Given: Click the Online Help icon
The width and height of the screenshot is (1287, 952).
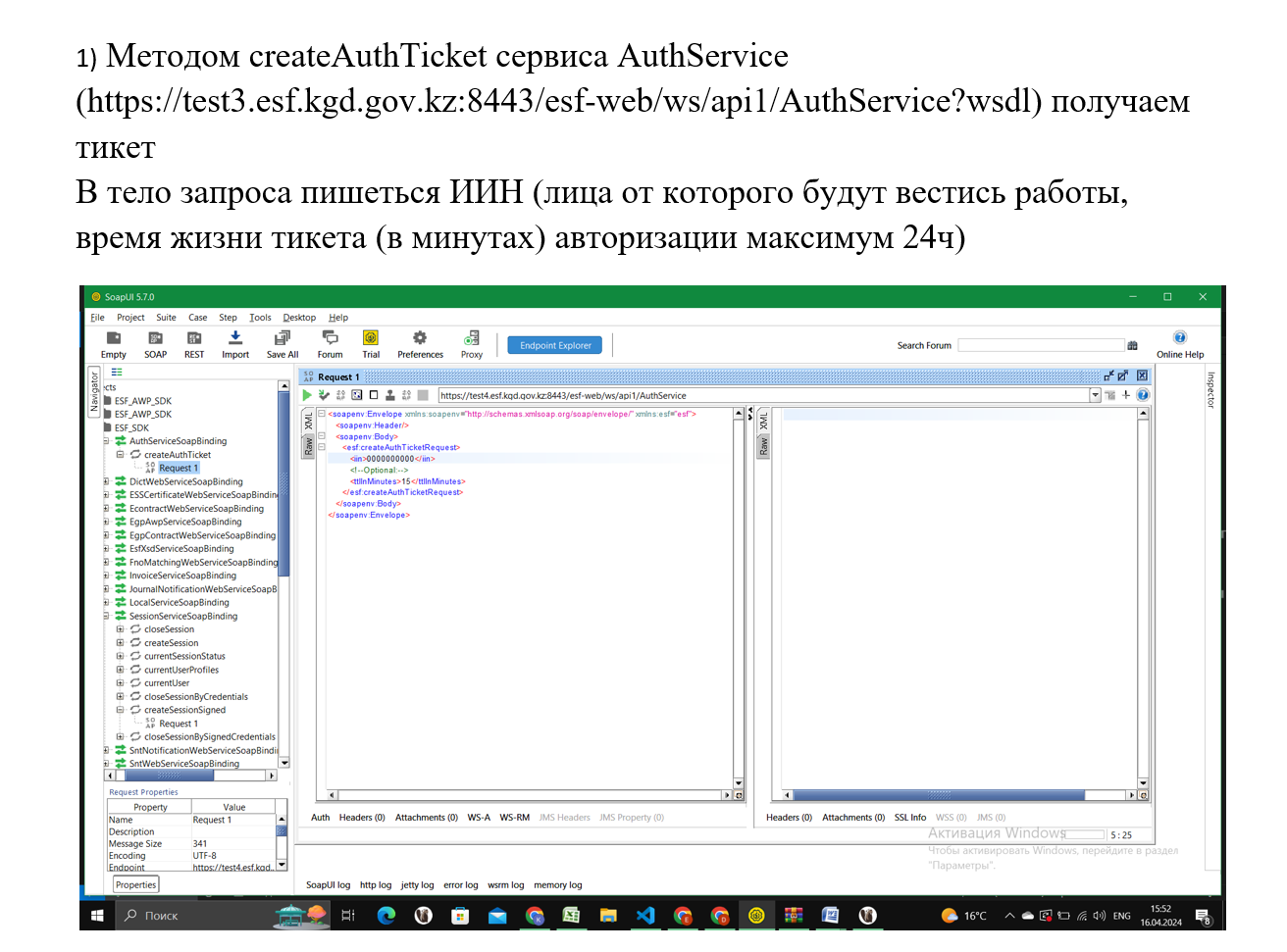Looking at the screenshot, I should (x=1179, y=338).
